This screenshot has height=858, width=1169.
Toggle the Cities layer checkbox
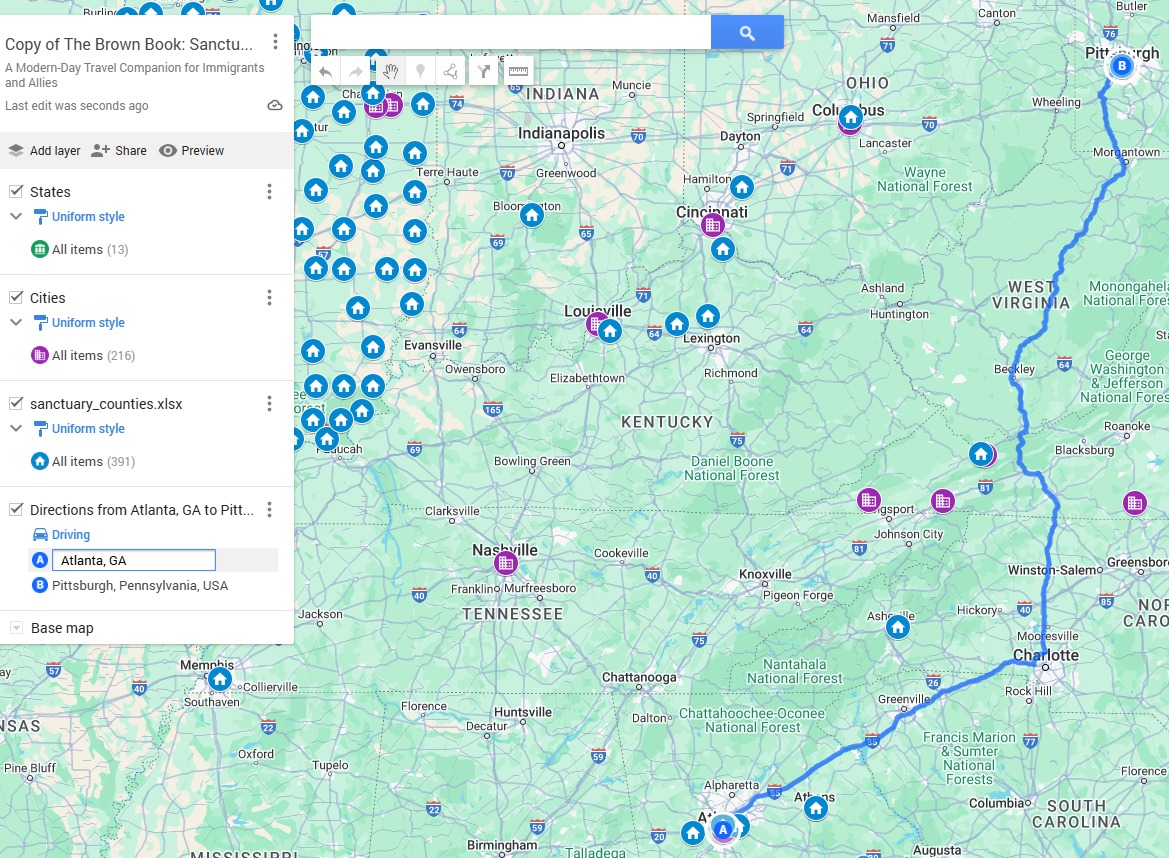point(16,297)
